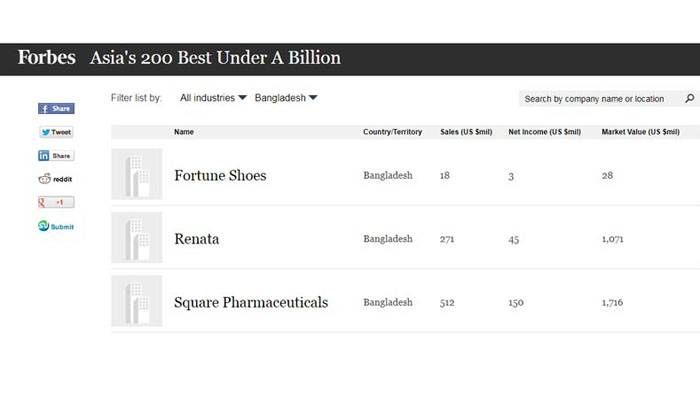Sort by Net Income column header
700x400 pixels.
(545, 132)
